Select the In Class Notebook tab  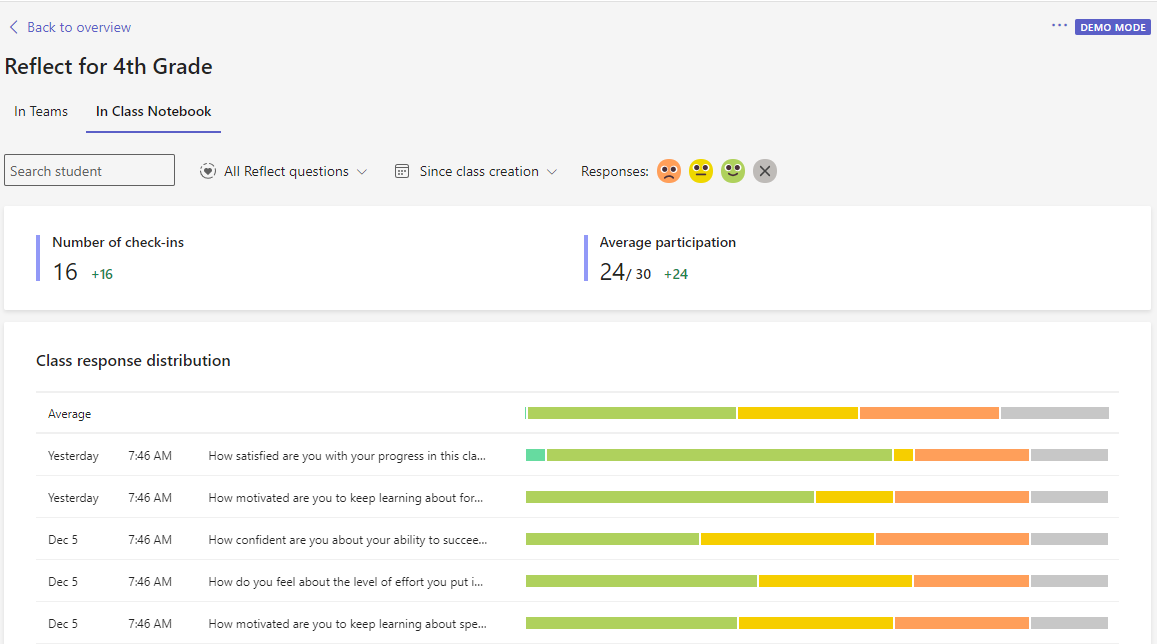click(154, 111)
